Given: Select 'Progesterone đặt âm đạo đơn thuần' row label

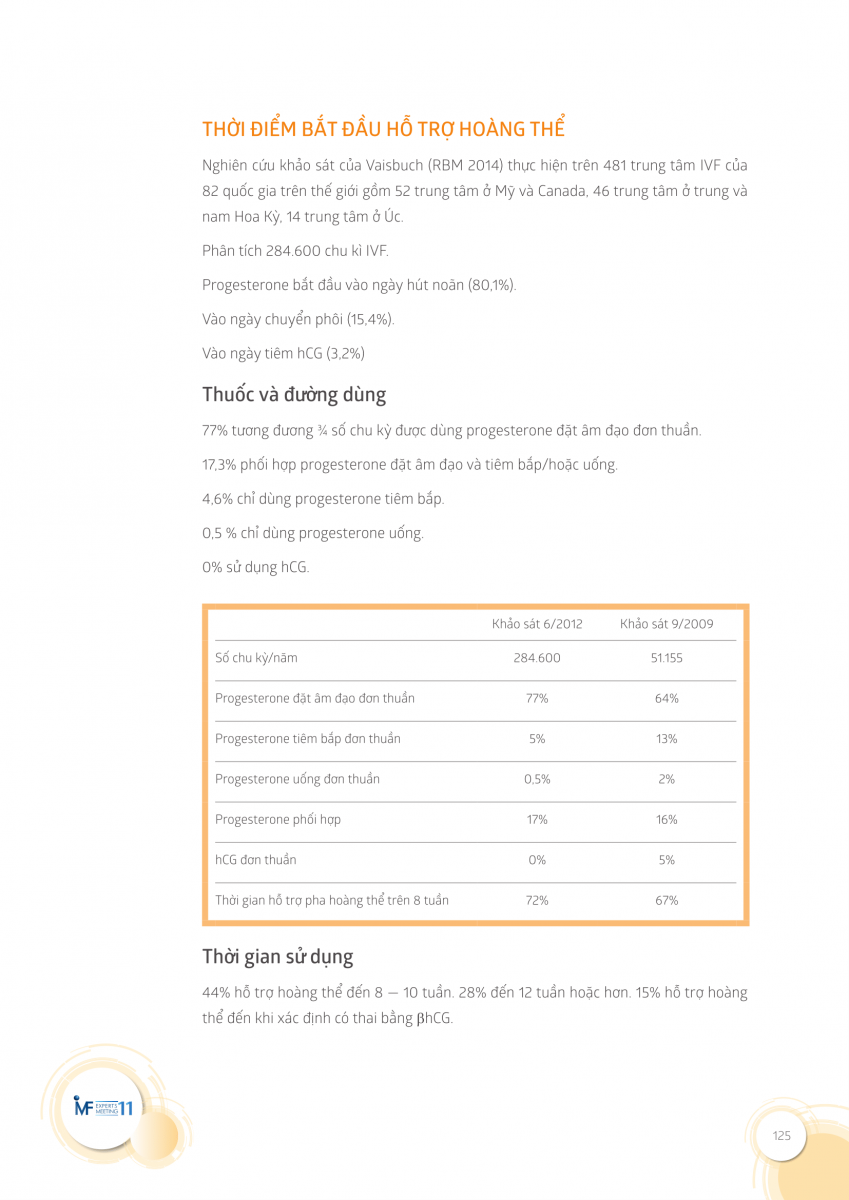Looking at the screenshot, I should point(315,698).
